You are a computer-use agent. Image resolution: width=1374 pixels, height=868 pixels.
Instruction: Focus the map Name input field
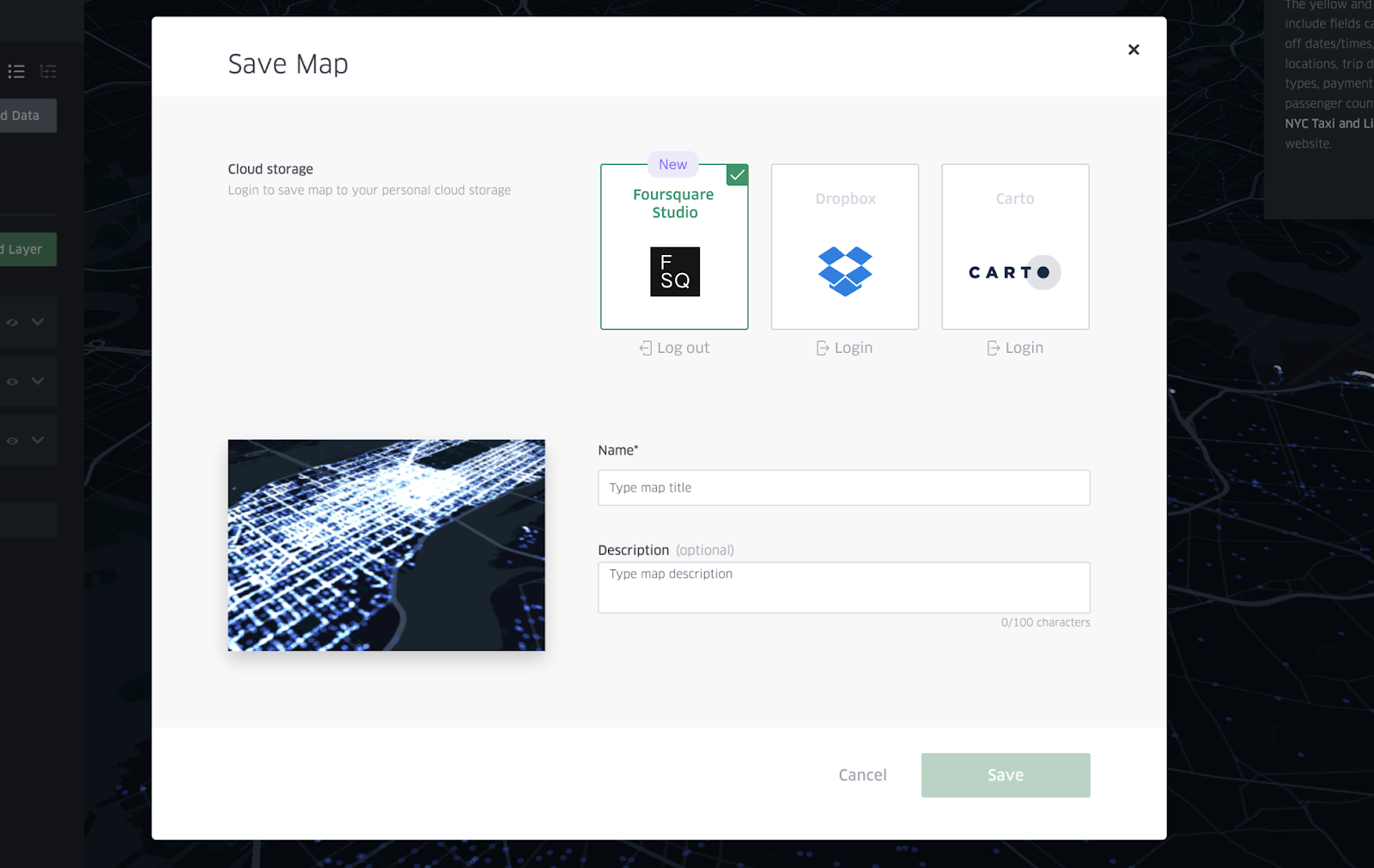(x=844, y=488)
